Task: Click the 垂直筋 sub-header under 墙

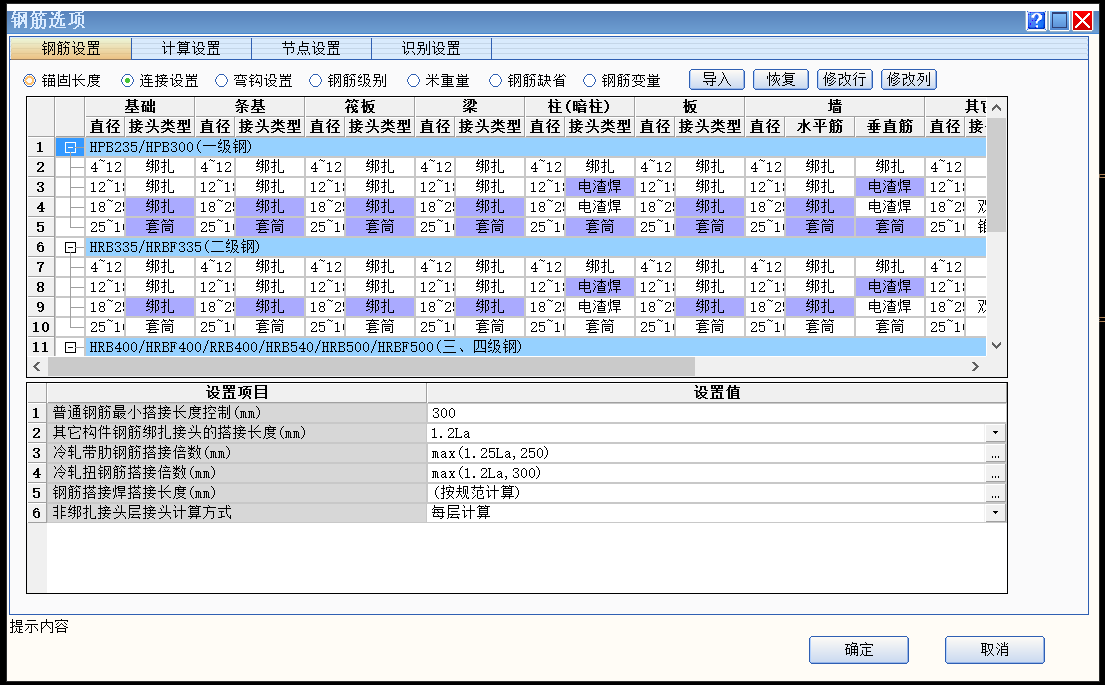Action: [889, 127]
